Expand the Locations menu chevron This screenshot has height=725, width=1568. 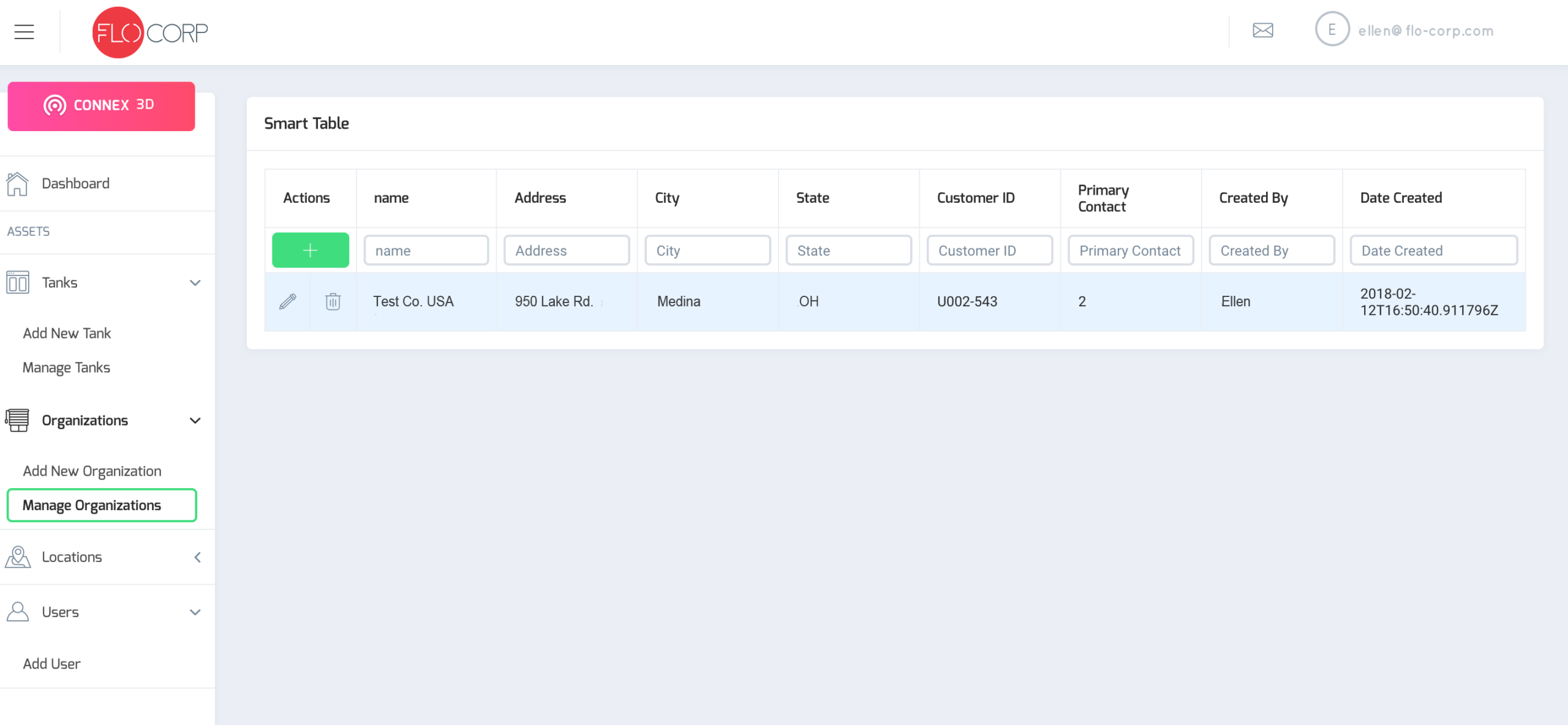(x=197, y=557)
